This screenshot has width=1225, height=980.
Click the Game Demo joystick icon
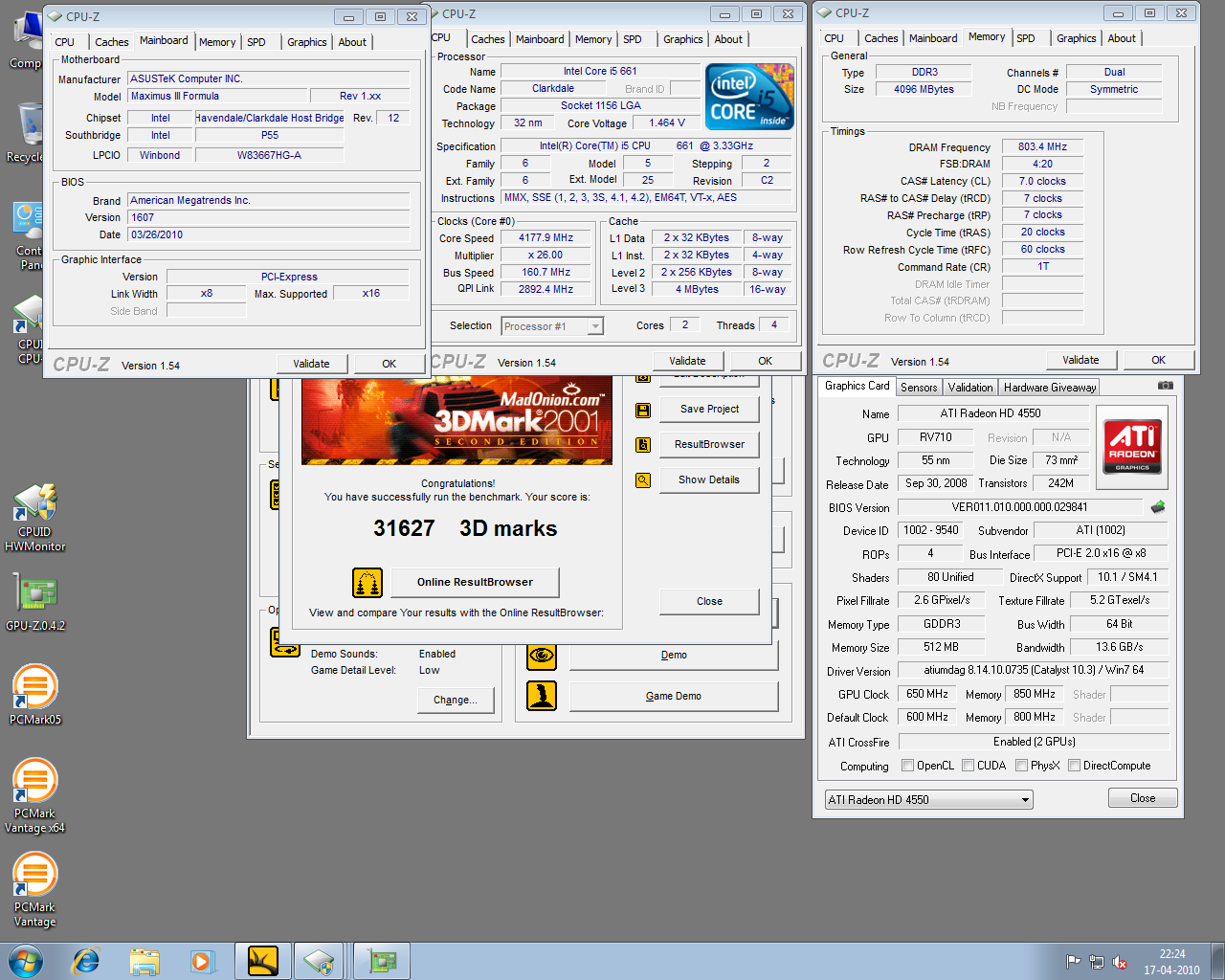coord(542,696)
